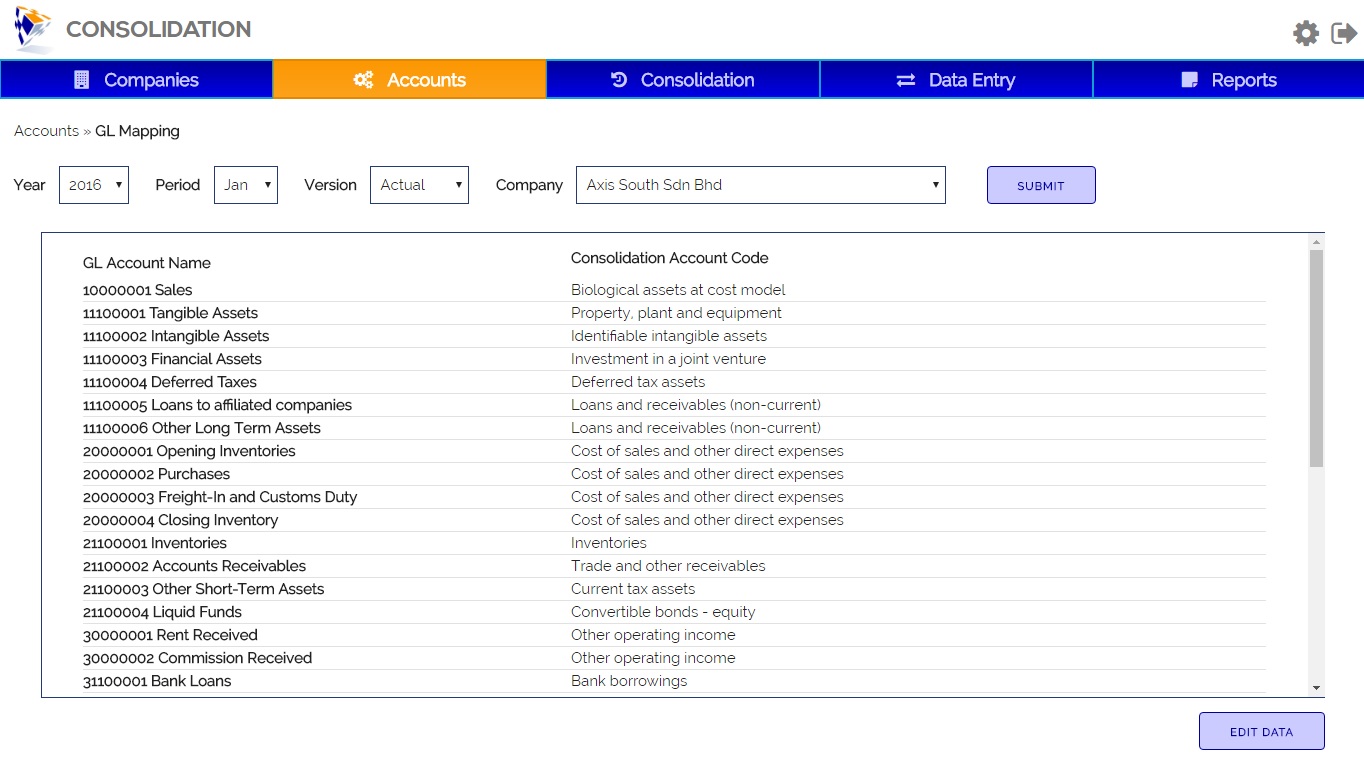
Task: Click the table's vertical scrollbar thumb
Action: 1316,358
